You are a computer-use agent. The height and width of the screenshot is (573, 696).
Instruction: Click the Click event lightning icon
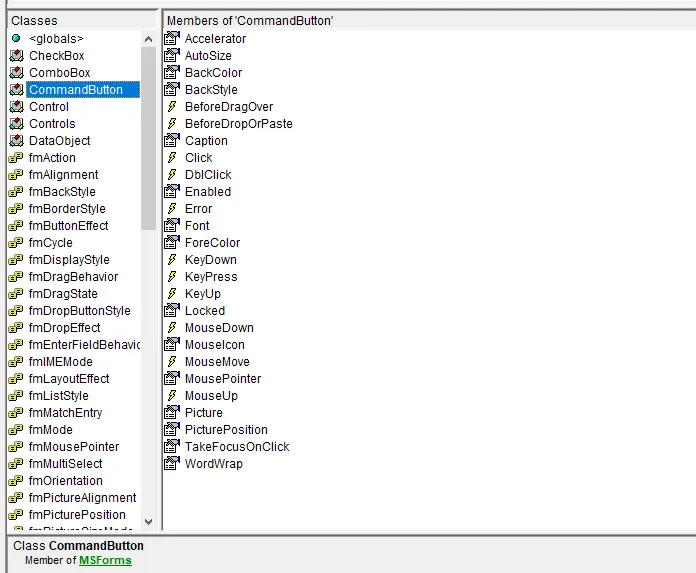tap(172, 158)
